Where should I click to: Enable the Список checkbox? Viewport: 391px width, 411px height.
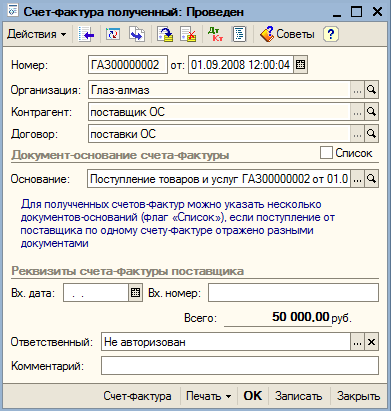tap(326, 153)
